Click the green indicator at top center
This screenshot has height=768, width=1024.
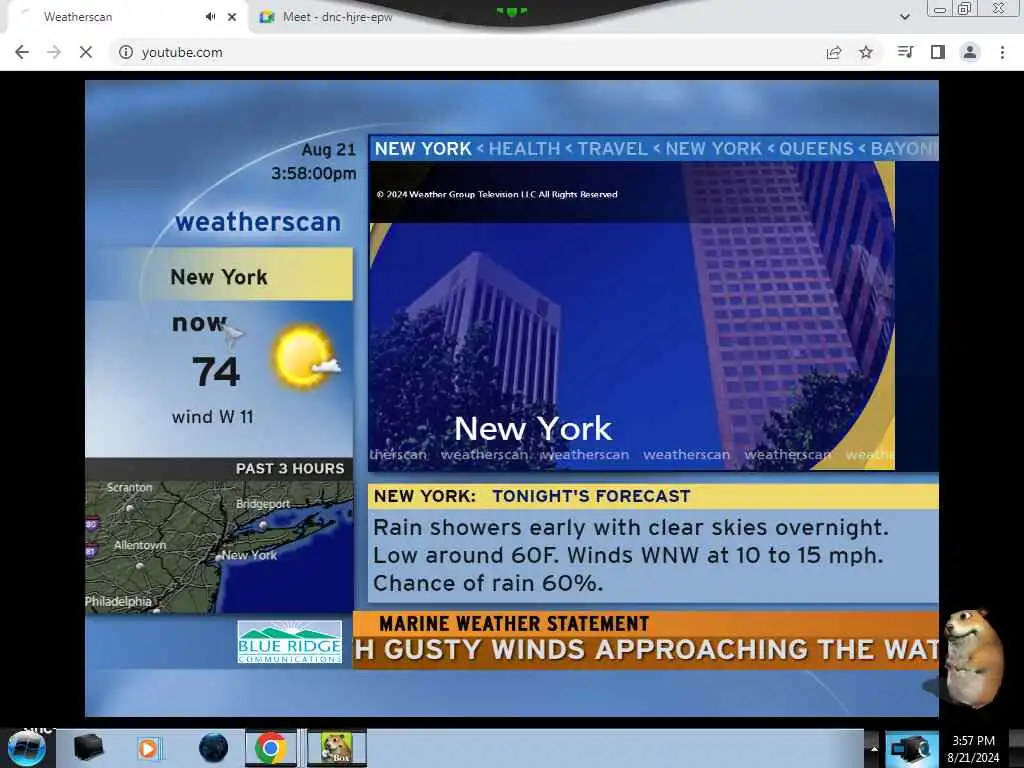511,11
